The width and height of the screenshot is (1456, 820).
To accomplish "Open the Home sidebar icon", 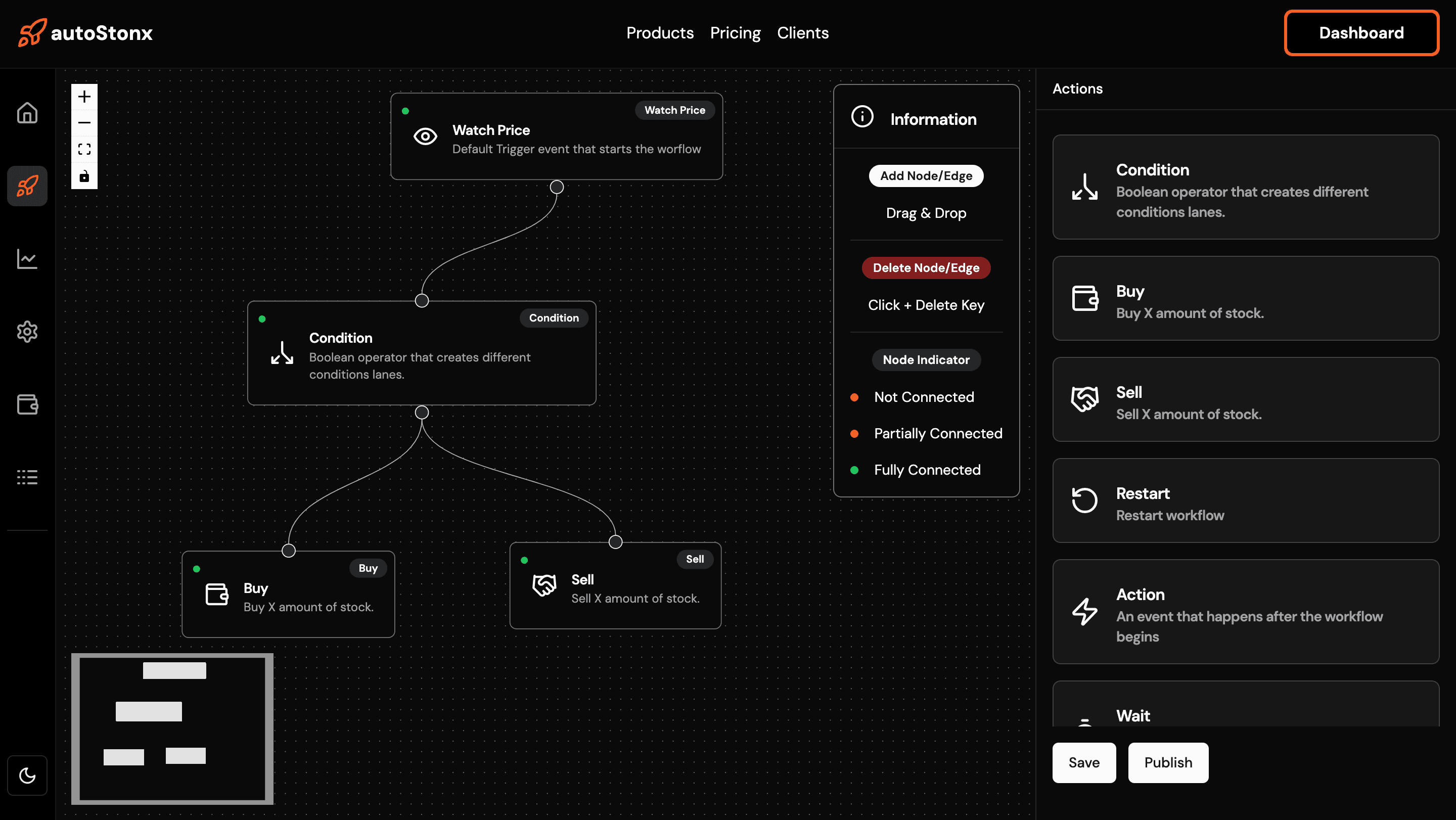I will coord(27,113).
